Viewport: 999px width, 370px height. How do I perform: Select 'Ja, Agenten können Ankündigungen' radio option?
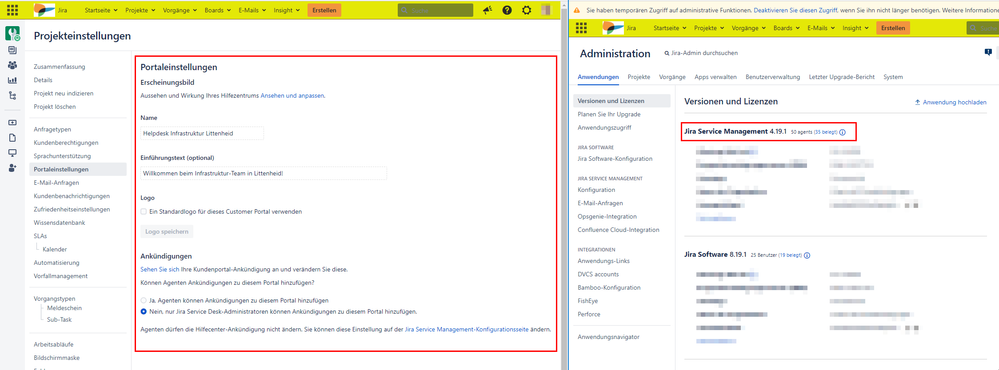coord(143,300)
